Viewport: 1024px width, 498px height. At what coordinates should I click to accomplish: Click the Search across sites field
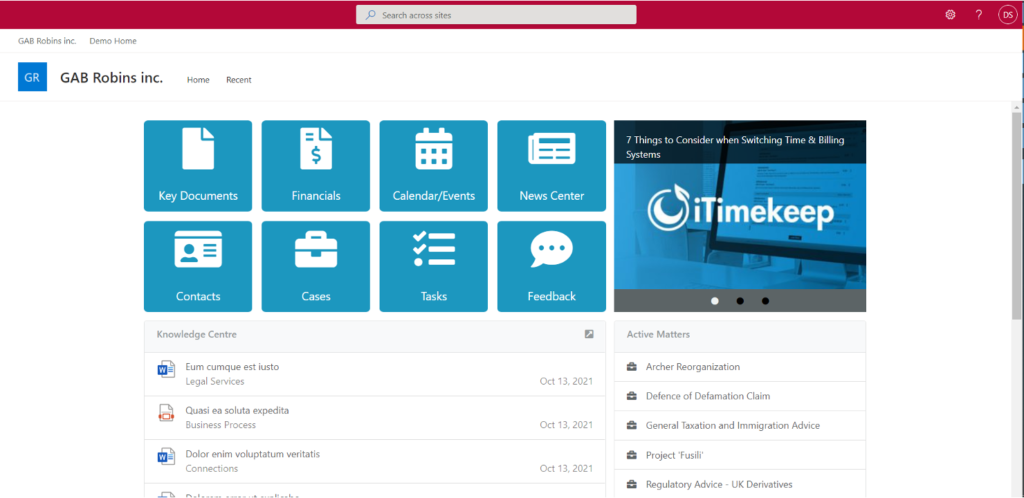tap(496, 15)
